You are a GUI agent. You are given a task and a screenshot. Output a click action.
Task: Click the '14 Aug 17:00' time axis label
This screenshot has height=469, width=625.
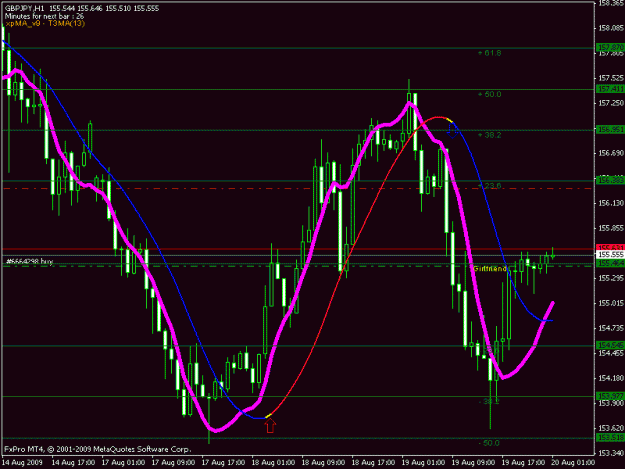tap(73, 463)
